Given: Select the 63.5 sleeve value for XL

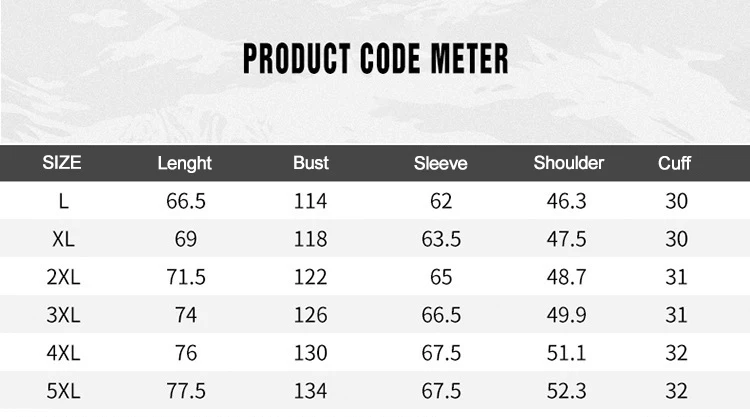Looking at the screenshot, I should [441, 239].
